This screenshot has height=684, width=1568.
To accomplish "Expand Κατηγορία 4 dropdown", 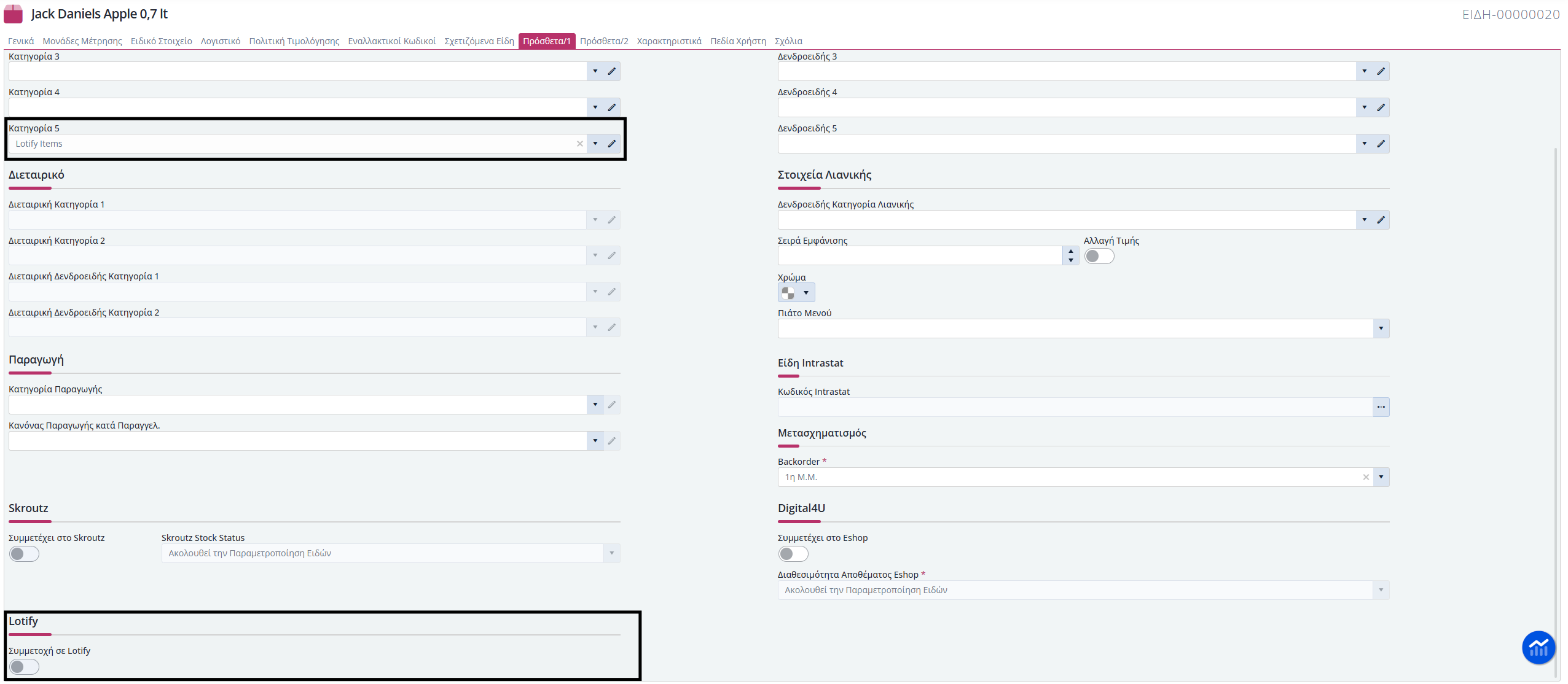I will pyautogui.click(x=595, y=107).
